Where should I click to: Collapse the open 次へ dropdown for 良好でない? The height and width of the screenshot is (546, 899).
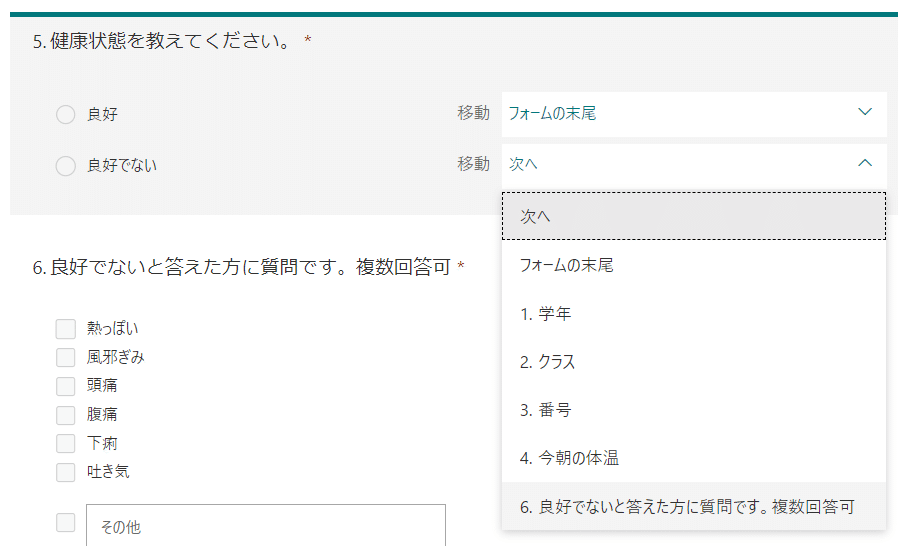694,165
